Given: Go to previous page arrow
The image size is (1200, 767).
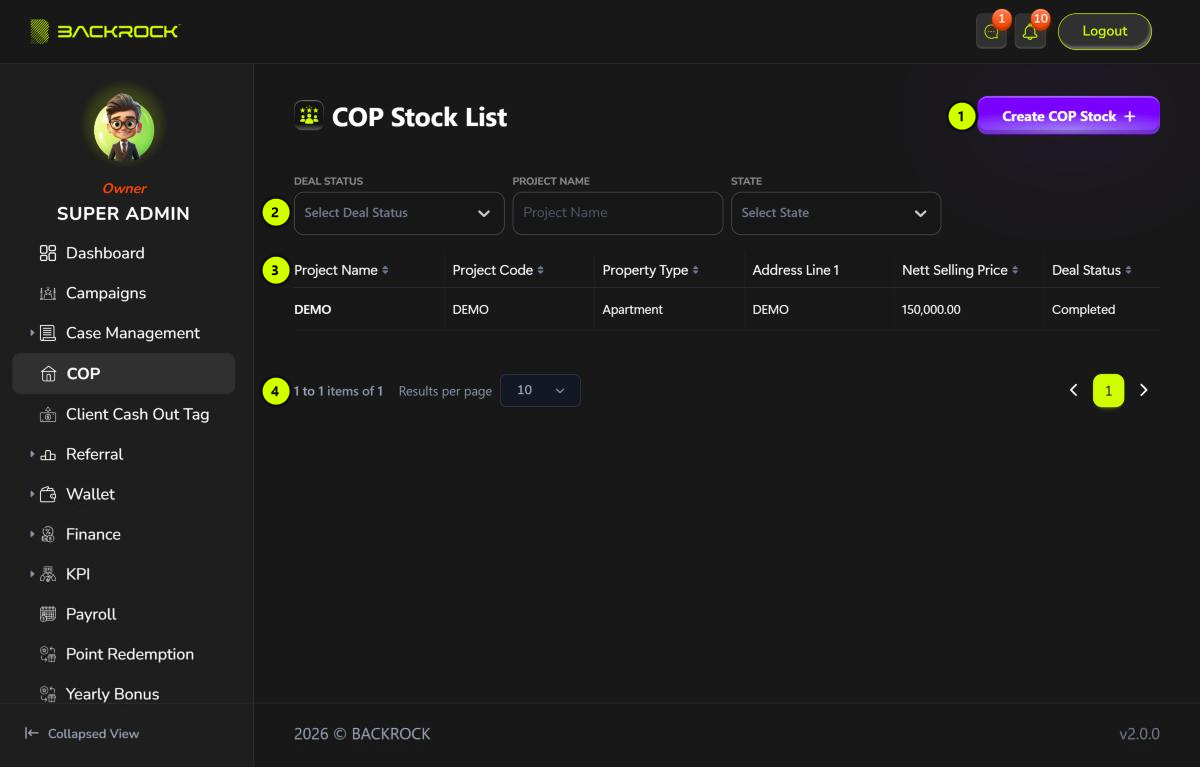Looking at the screenshot, I should coord(1074,390).
